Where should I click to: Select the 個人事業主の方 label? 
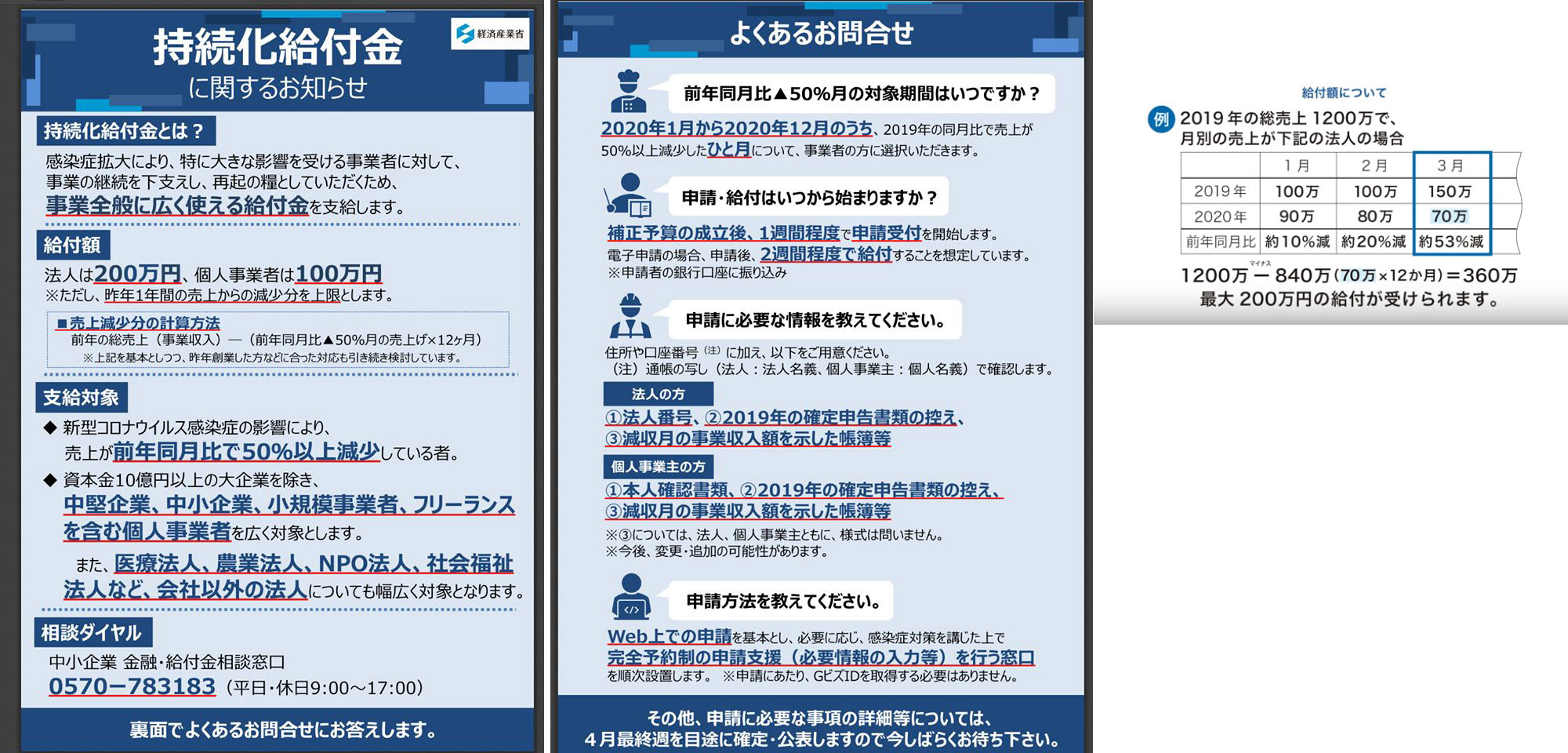click(x=658, y=467)
